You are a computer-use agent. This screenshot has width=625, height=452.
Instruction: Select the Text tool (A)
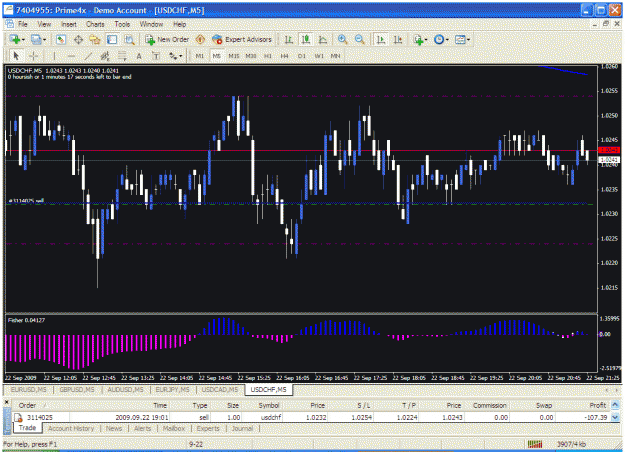click(x=139, y=56)
